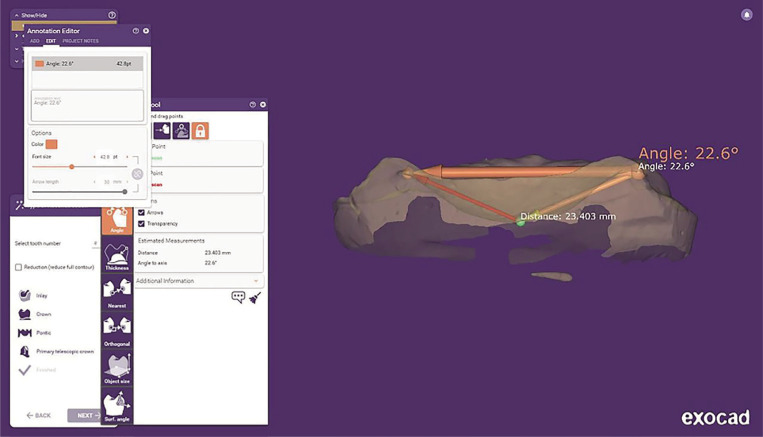Click the orange lock icon

pyautogui.click(x=200, y=130)
